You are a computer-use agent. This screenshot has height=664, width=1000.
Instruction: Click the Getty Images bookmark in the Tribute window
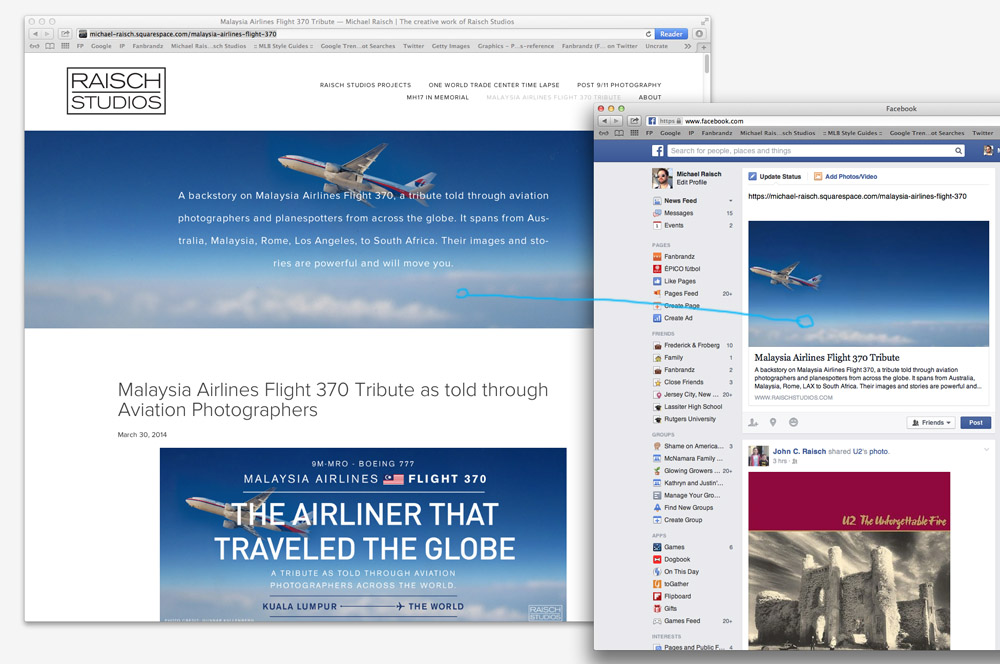coord(450,46)
